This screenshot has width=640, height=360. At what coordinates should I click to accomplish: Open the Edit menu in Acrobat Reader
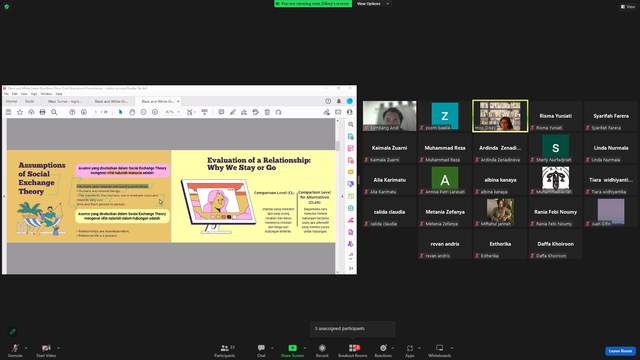15,94
